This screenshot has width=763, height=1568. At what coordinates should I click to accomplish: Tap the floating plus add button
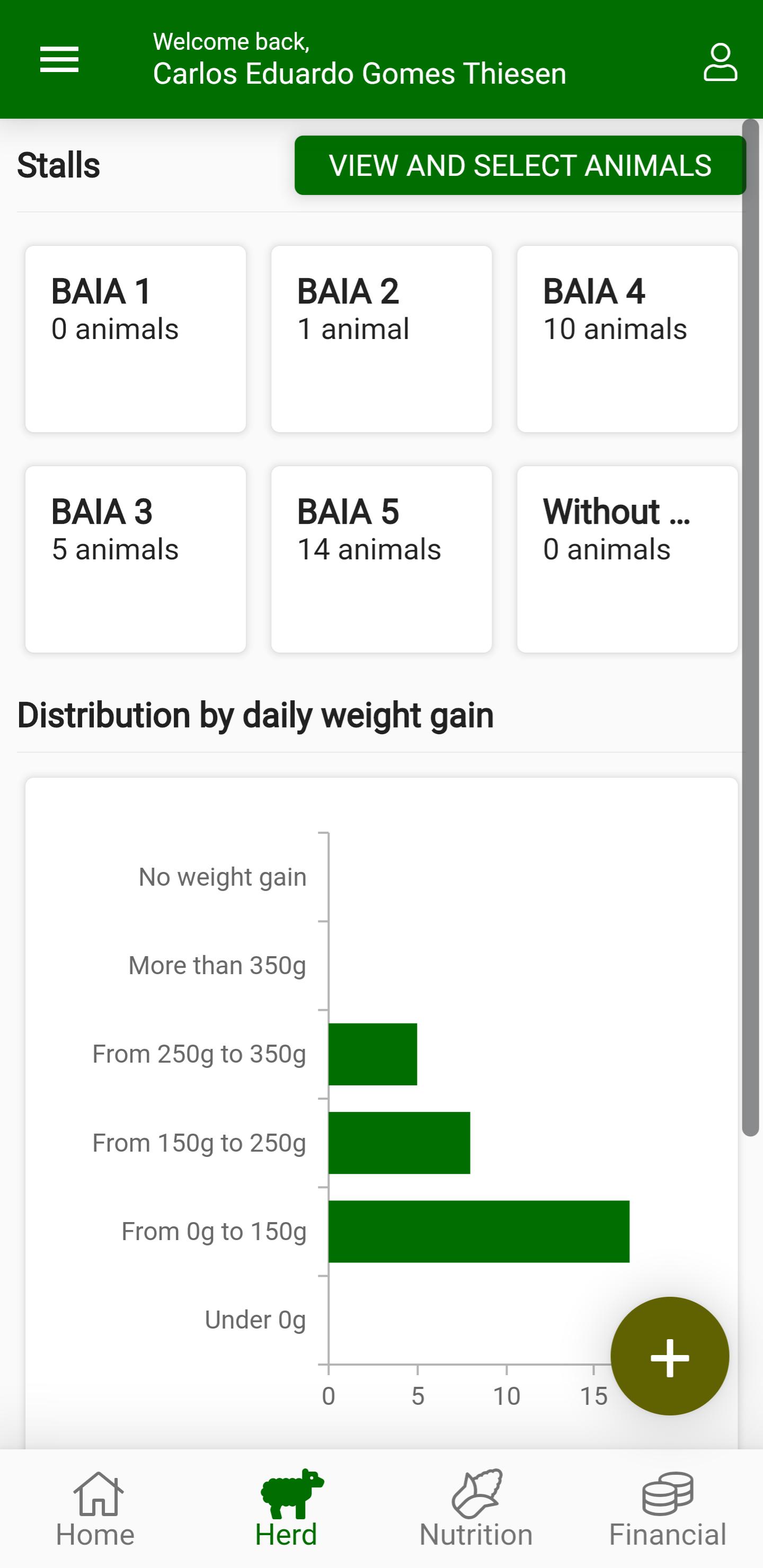(x=670, y=1356)
